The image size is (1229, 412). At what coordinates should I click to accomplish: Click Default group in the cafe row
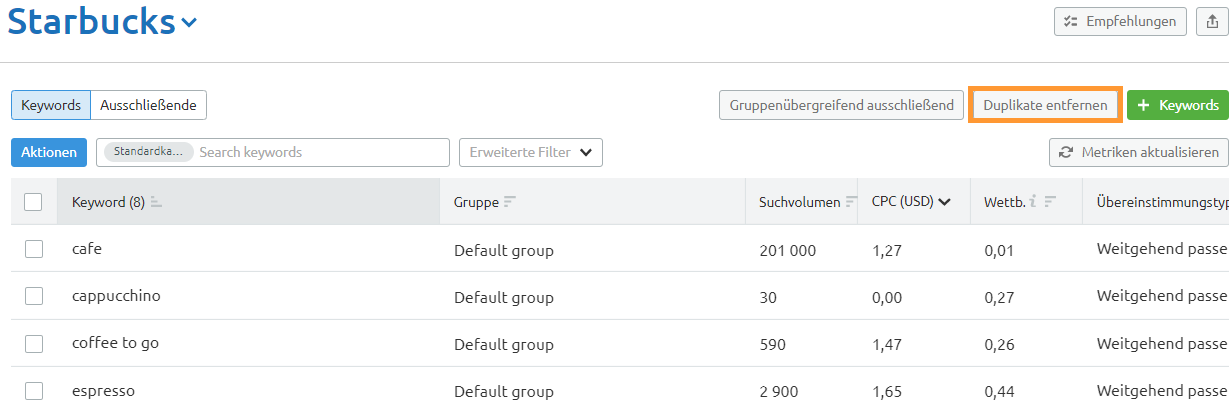(504, 250)
